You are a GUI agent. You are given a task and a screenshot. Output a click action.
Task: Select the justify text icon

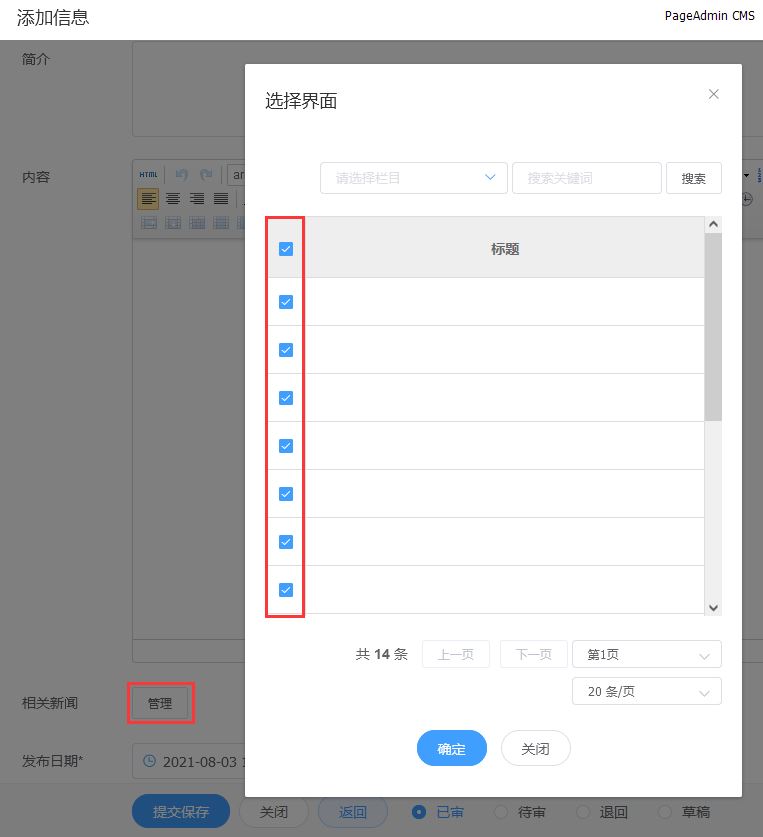click(221, 199)
